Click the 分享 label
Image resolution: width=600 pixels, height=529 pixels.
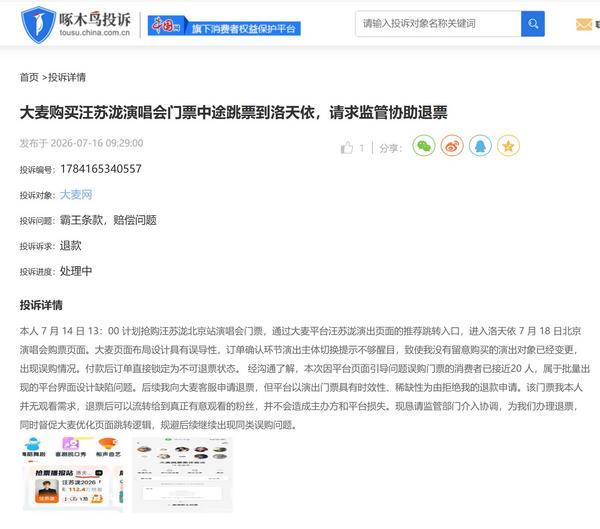(x=390, y=148)
